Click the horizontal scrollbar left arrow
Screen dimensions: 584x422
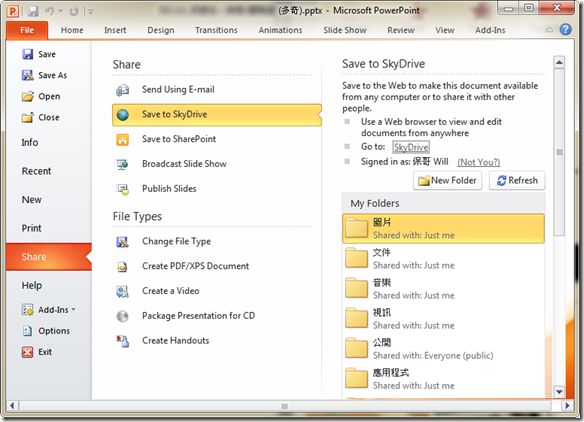(12, 405)
